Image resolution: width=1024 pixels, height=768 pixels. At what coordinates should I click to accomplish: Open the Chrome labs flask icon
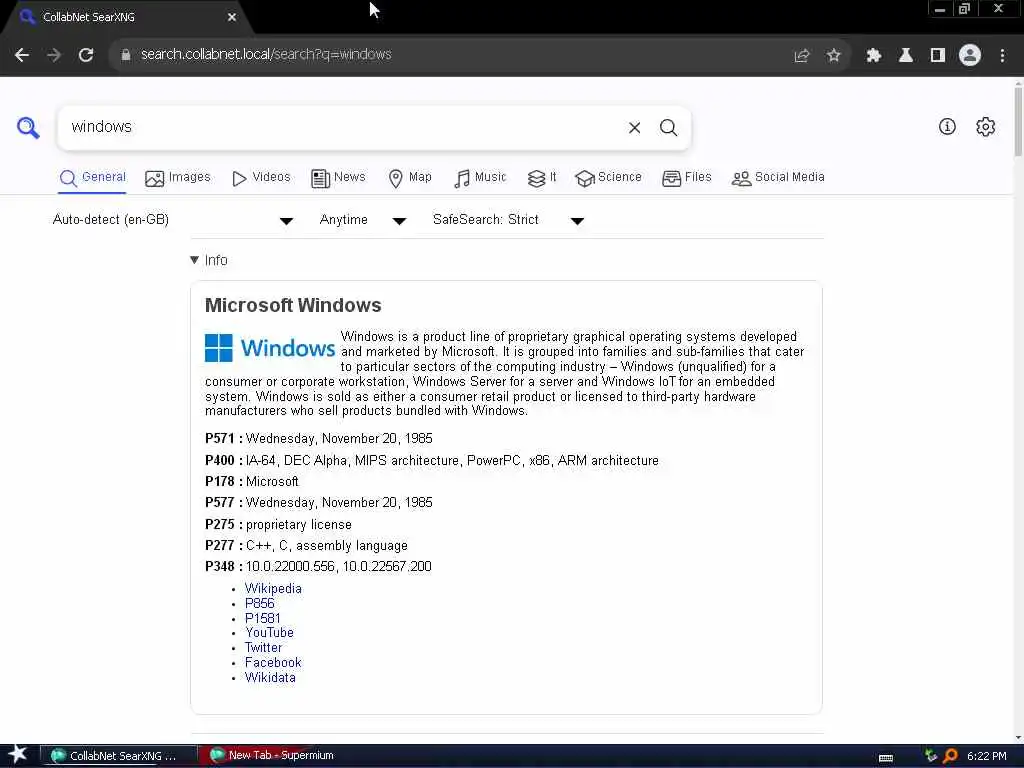pyautogui.click(x=906, y=56)
